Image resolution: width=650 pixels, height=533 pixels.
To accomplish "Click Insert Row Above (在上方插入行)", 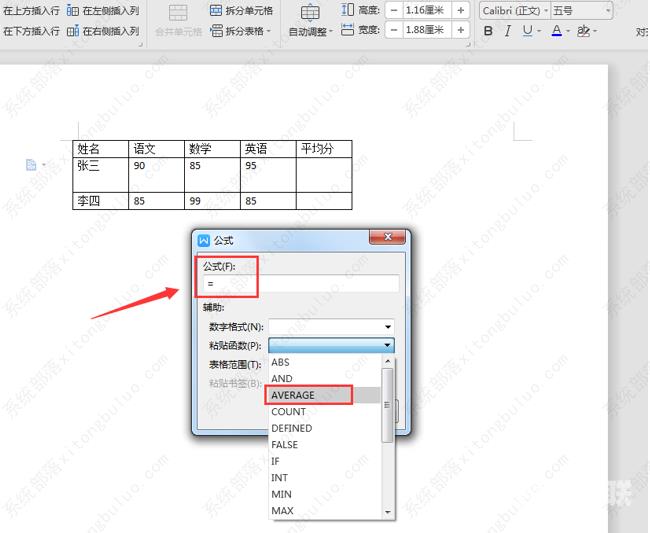I will tap(31, 11).
